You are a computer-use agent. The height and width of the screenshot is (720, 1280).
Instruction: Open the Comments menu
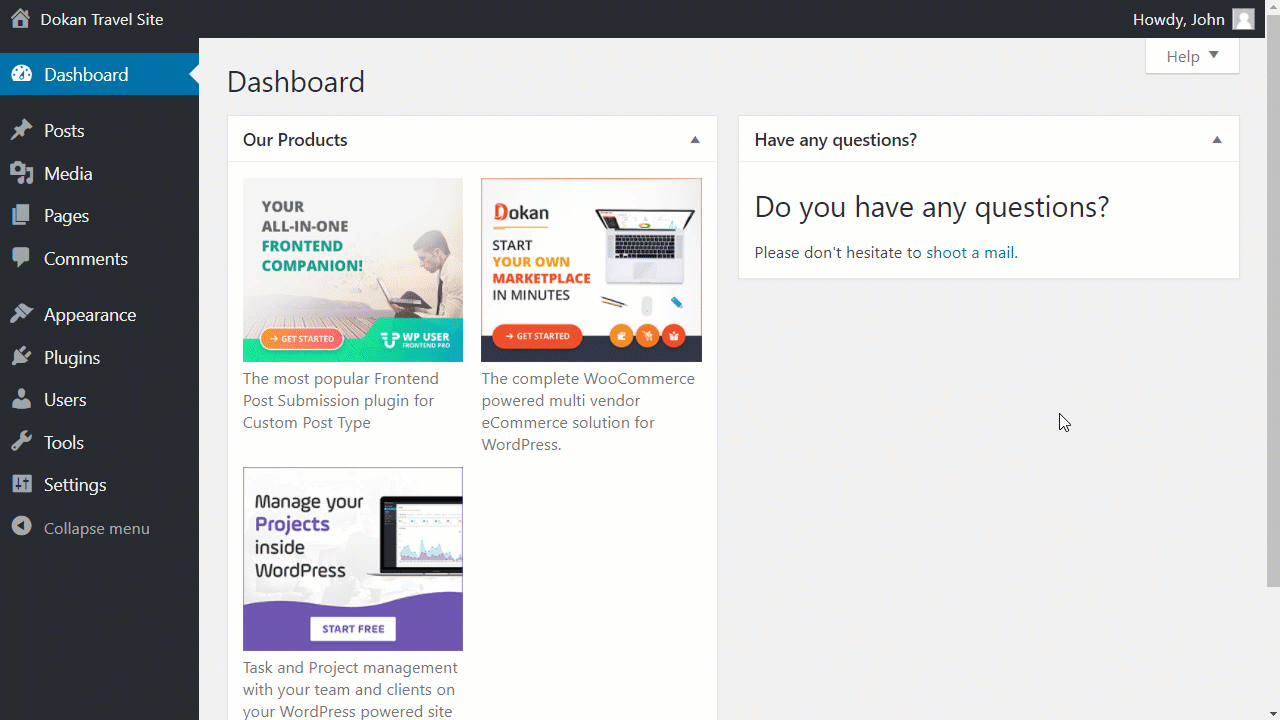(x=100, y=258)
